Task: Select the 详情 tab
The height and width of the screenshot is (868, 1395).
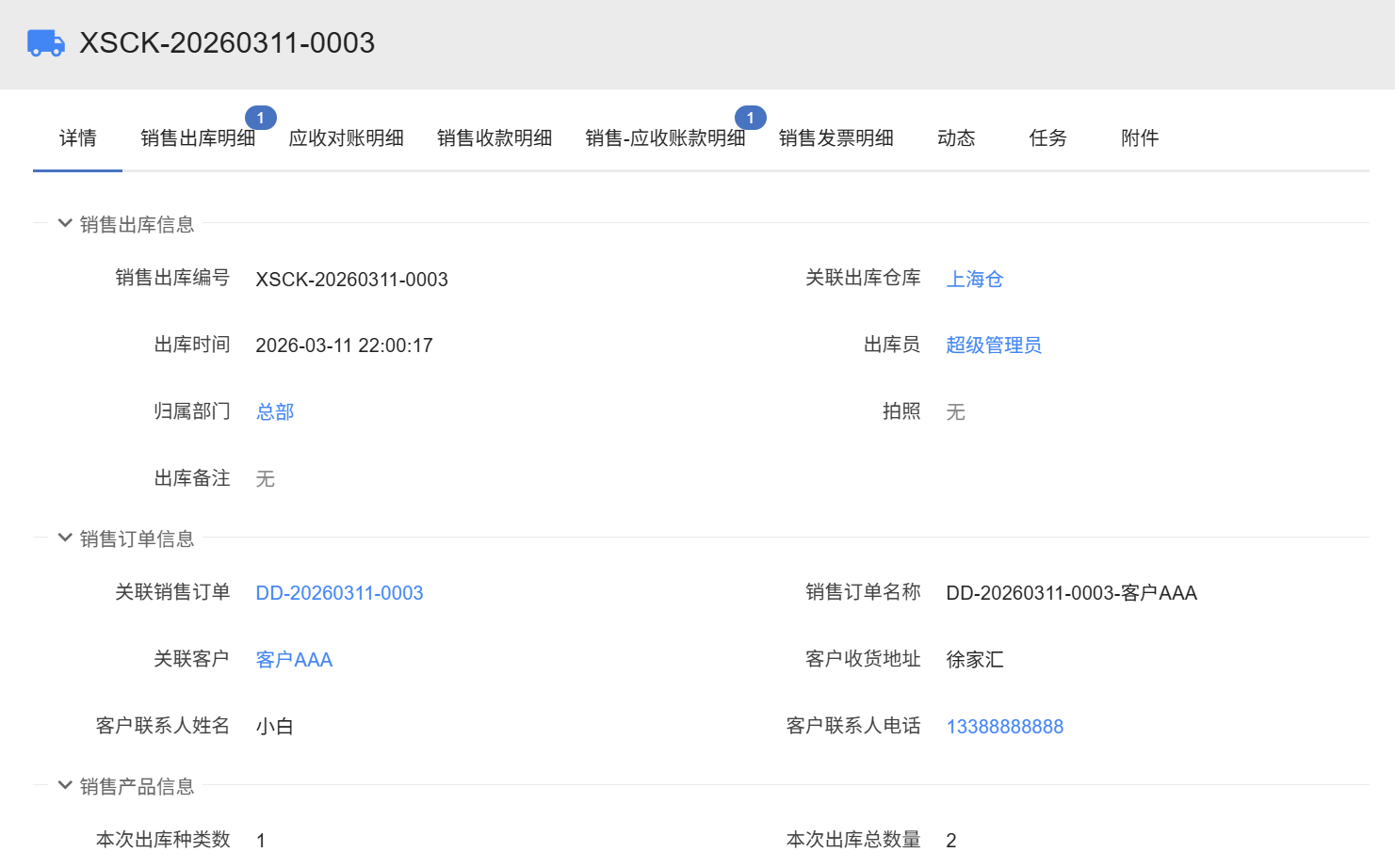Action: pos(77,138)
